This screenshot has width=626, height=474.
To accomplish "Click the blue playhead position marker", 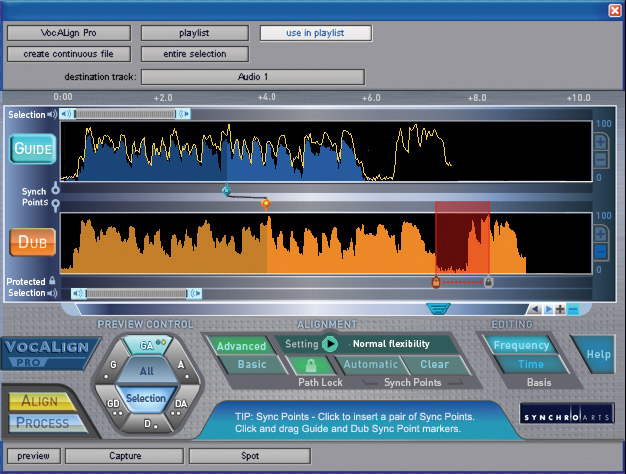I will [x=438, y=309].
